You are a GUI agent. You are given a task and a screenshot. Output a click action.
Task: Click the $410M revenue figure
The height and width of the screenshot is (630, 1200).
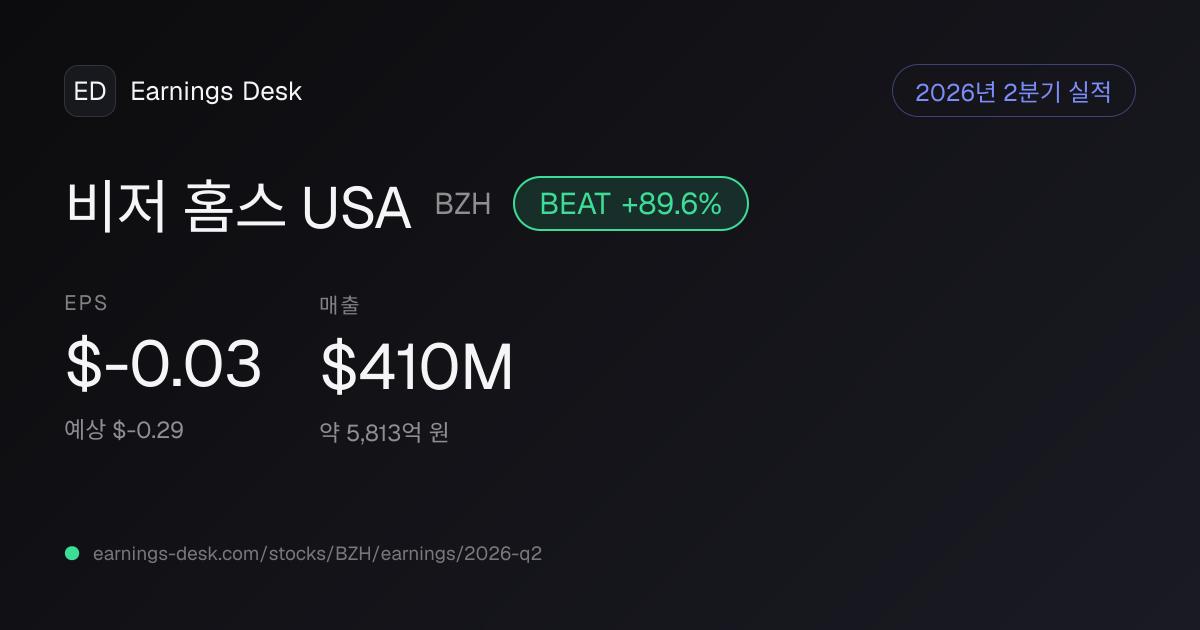click(417, 367)
